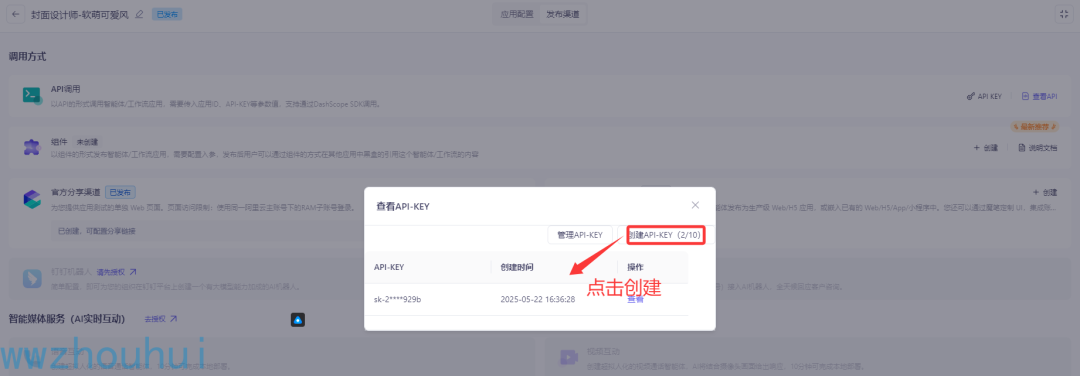Open the 查看 link for key sk-2****929b
The height and width of the screenshot is (376, 1080).
tap(635, 300)
